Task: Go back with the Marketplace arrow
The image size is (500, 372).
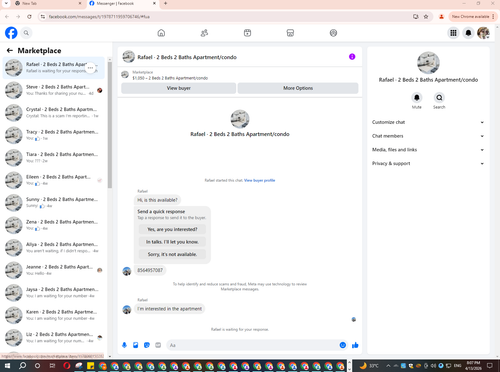Action: (10, 51)
